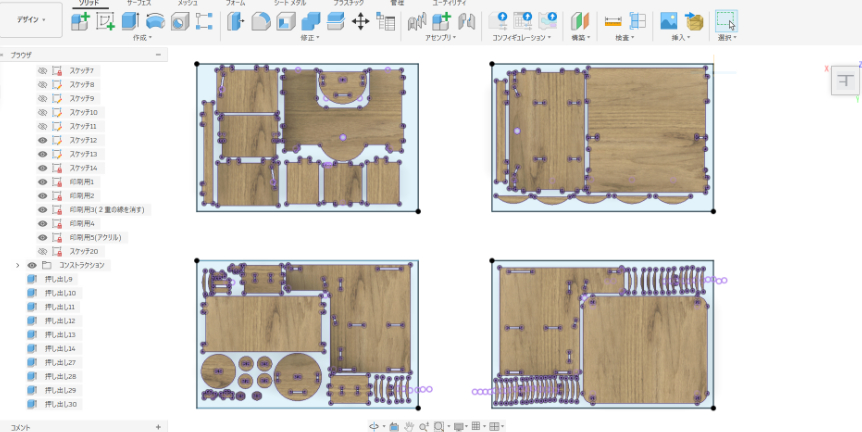
Task: Hide sketch 印刷用1
Action: point(42,182)
